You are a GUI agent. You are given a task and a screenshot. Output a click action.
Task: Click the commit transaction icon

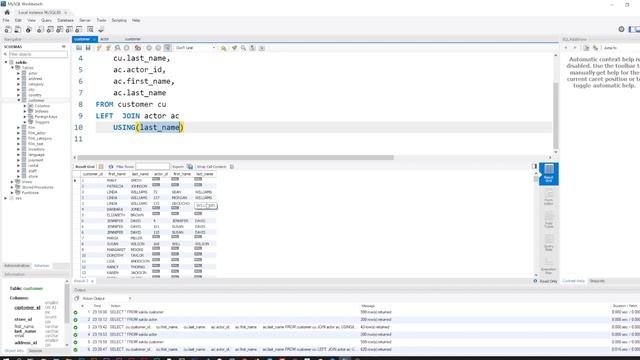click(x=149, y=48)
